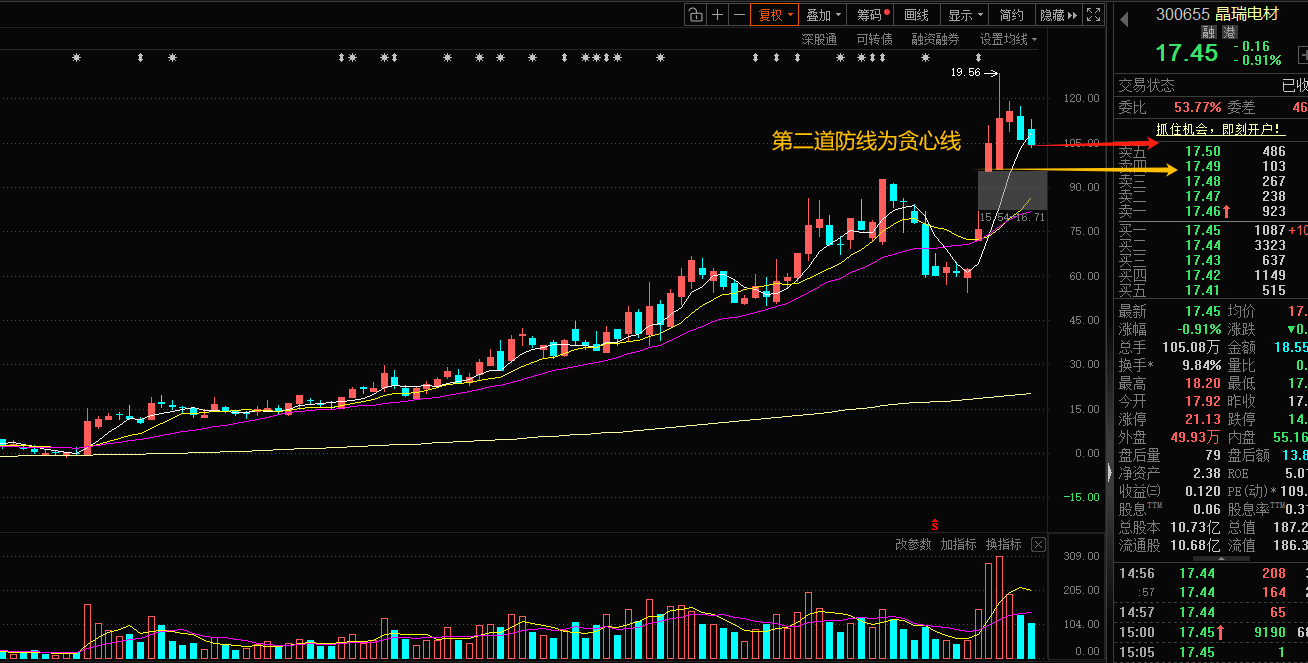Click the 港 badge under the stock name
The image size is (1308, 663).
[1230, 33]
